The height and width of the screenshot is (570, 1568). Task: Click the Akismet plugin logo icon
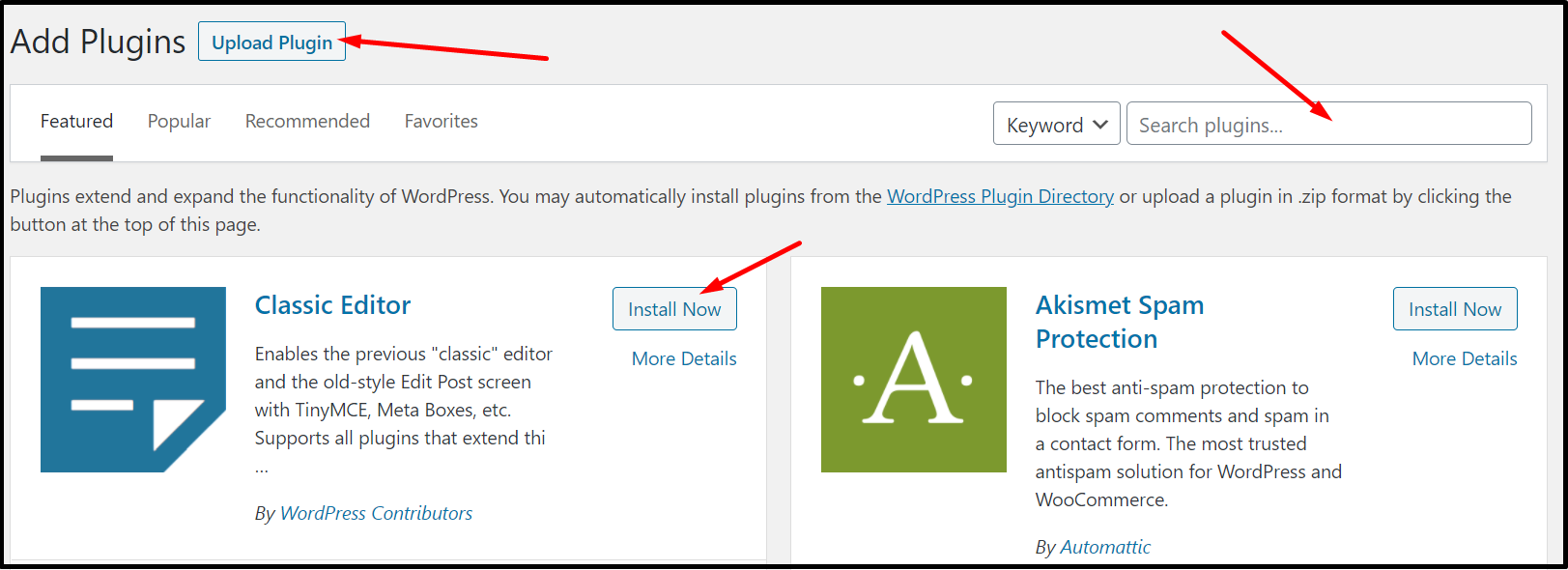(x=913, y=379)
